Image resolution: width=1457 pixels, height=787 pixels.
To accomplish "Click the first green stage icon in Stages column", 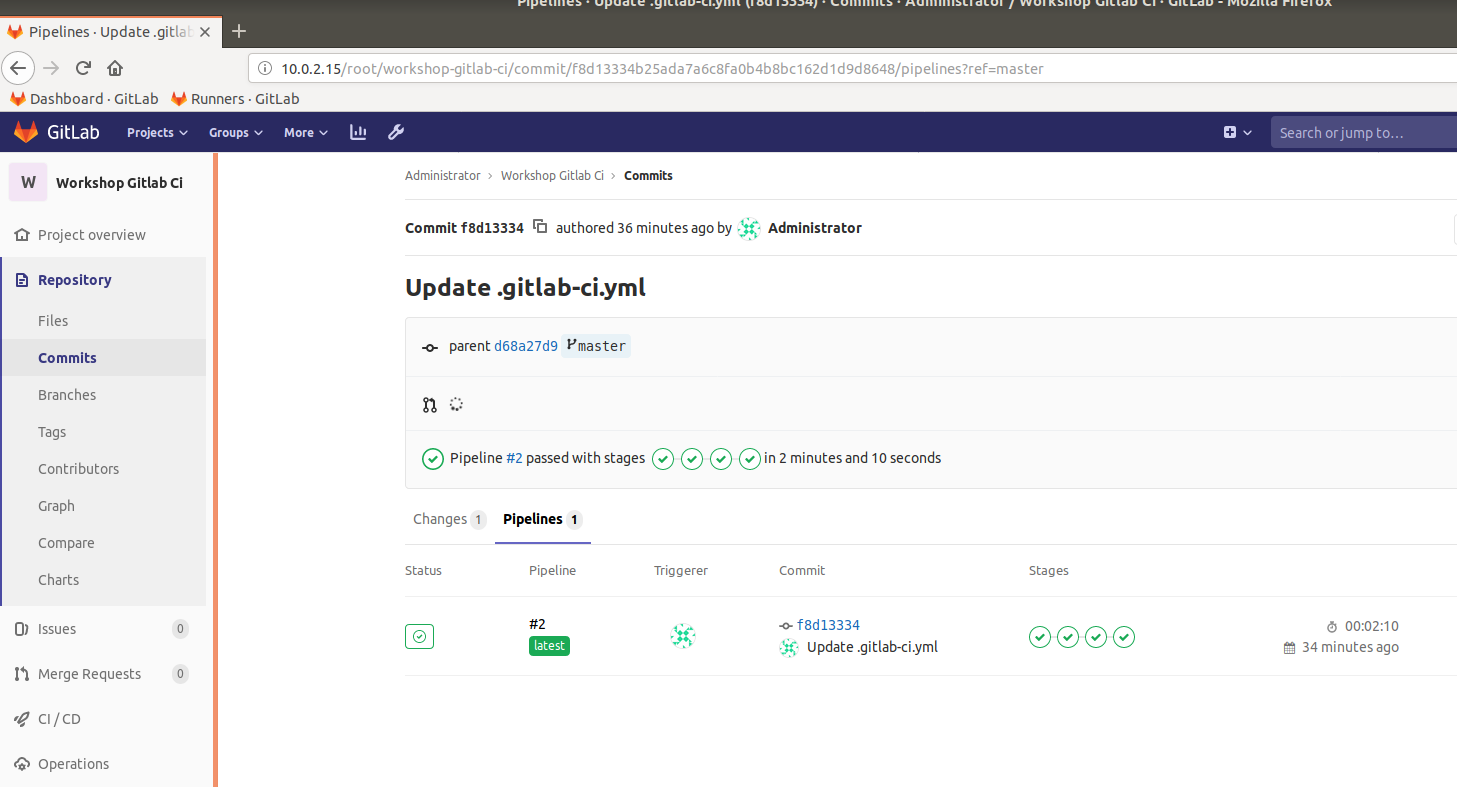I will tap(1040, 636).
